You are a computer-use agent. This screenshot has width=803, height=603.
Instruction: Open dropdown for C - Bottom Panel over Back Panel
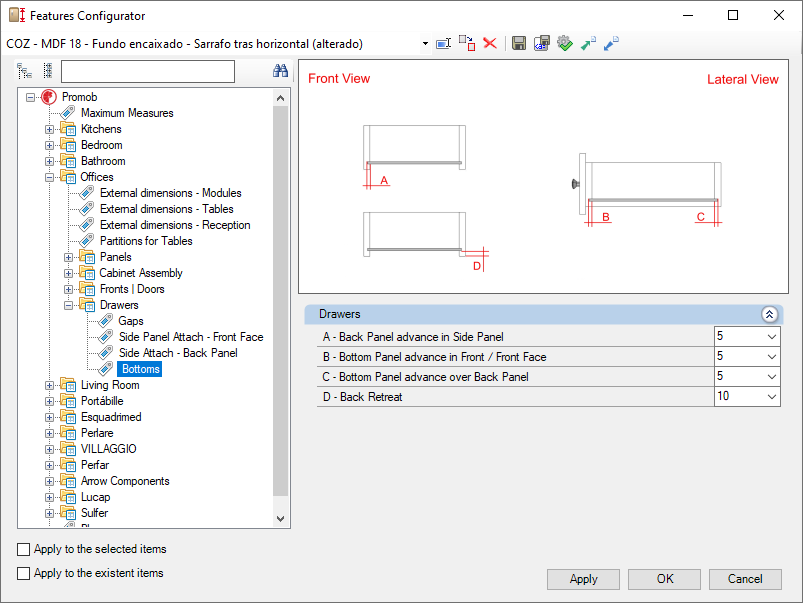tap(772, 377)
